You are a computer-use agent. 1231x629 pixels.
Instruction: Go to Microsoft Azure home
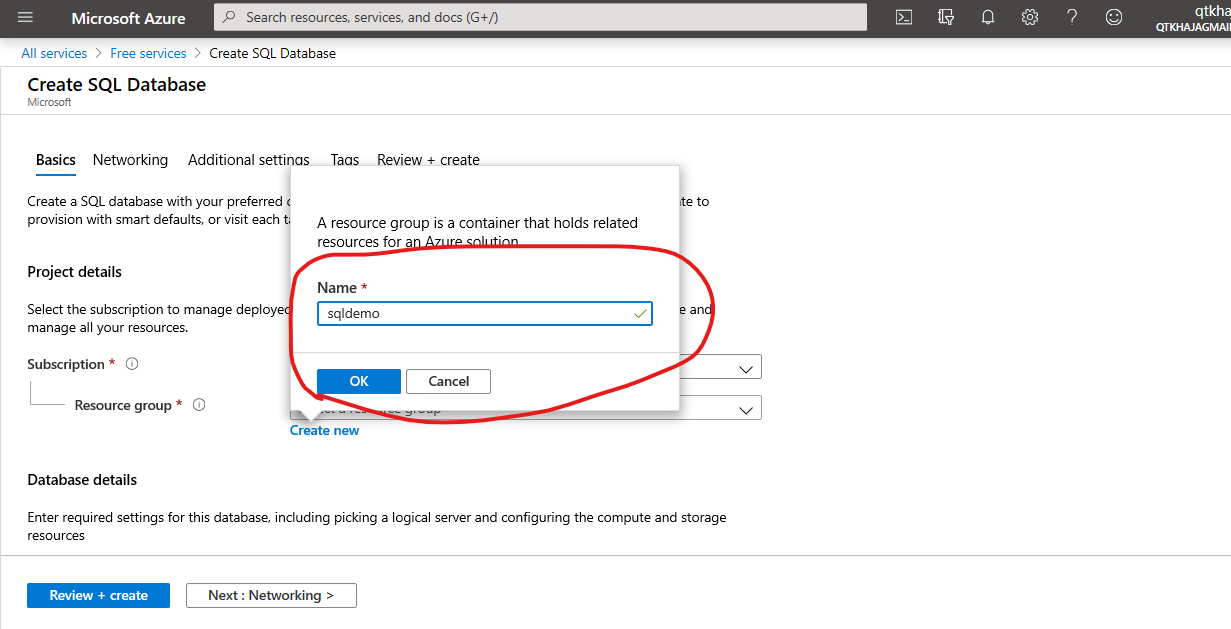pos(128,18)
